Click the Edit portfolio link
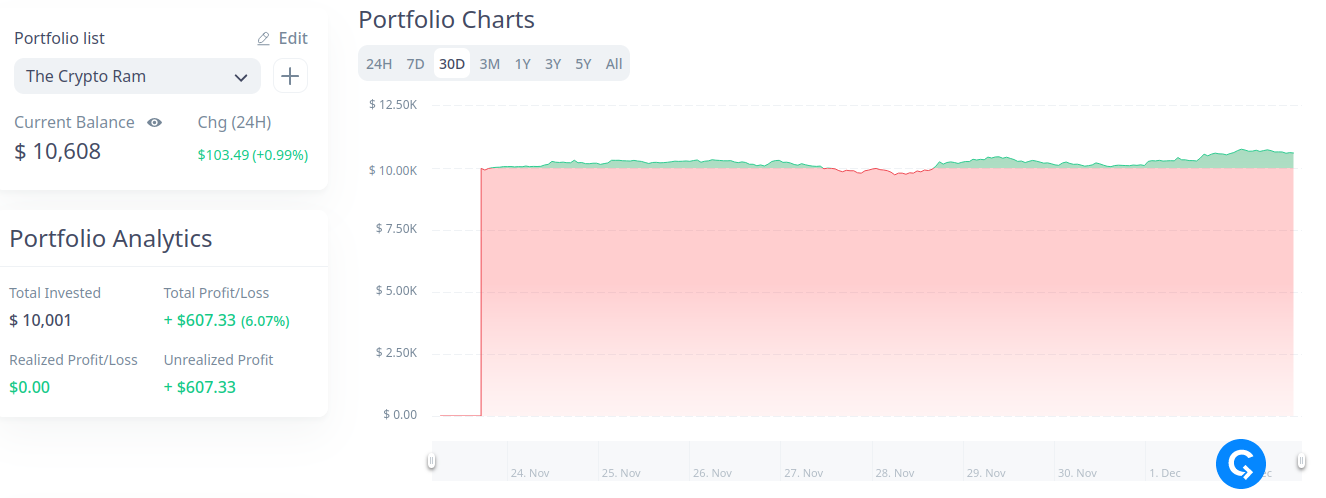The width and height of the screenshot is (1326, 498). point(293,39)
